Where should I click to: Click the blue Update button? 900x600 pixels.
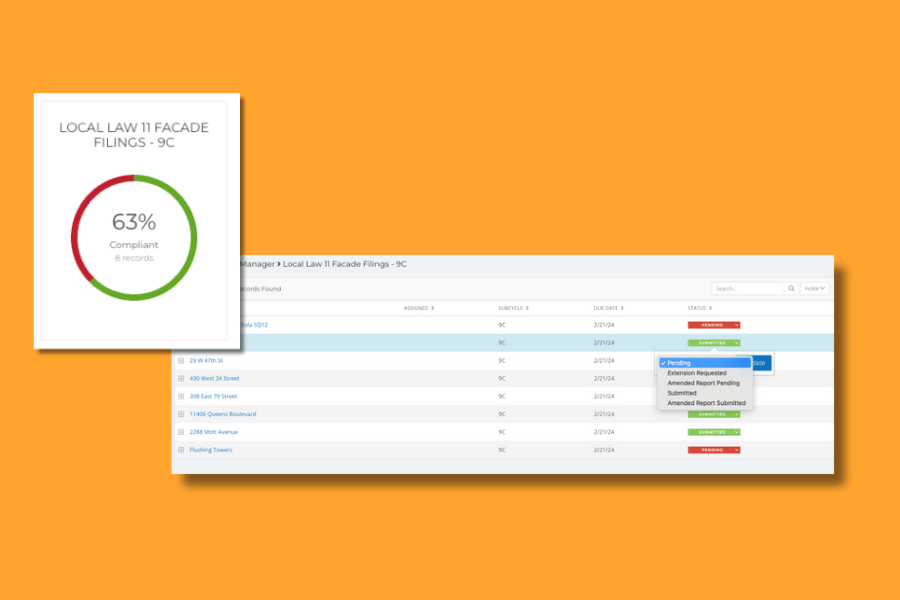761,363
